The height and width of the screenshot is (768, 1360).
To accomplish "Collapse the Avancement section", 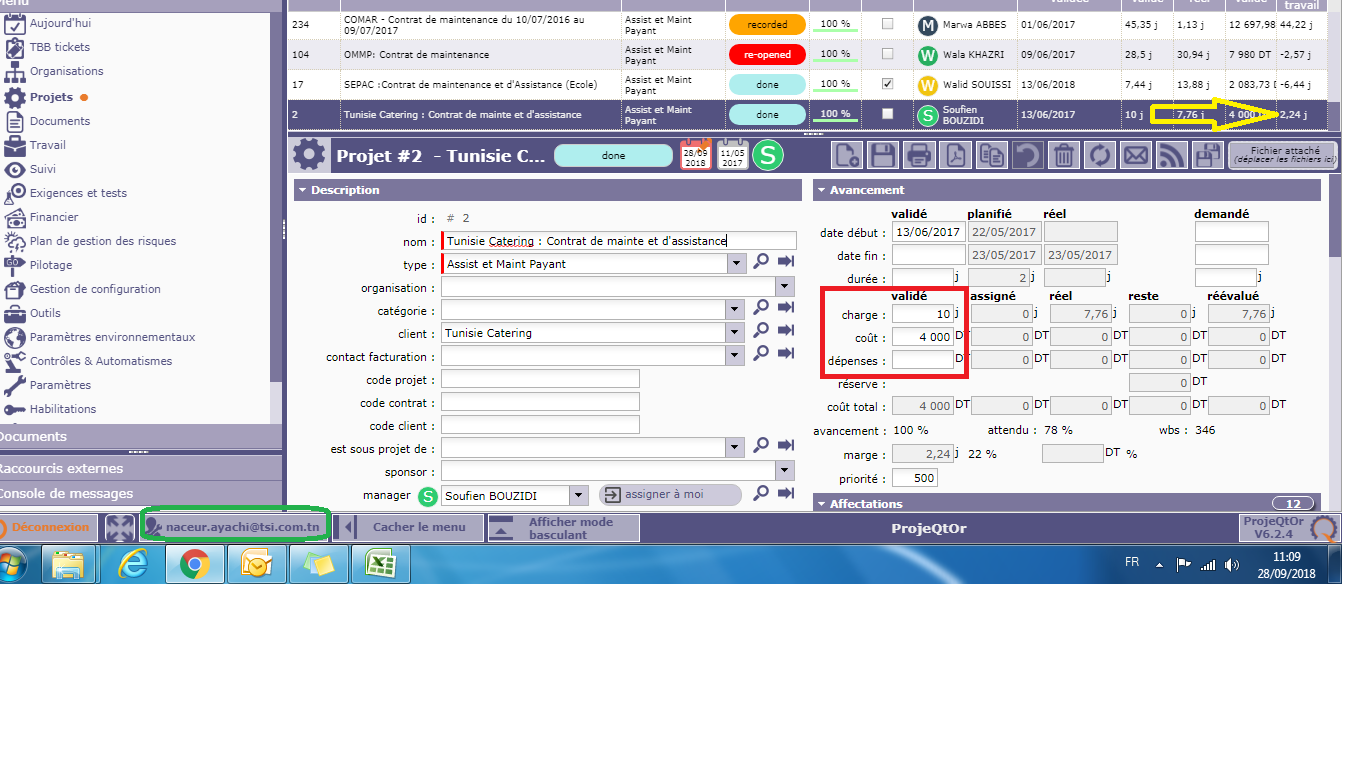I will pos(1067,190).
